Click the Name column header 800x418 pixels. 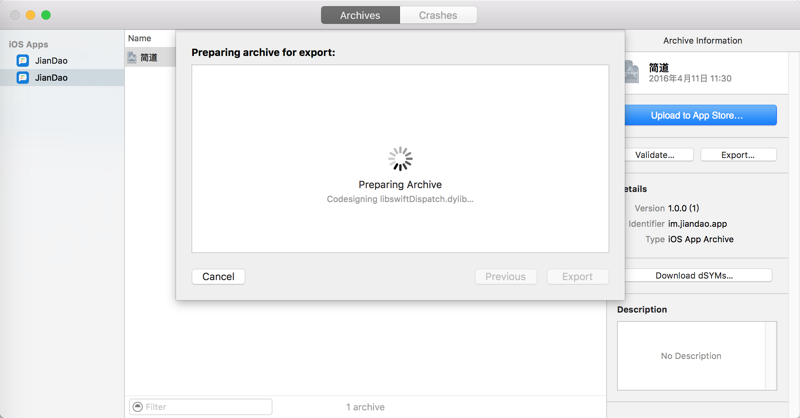[x=139, y=38]
